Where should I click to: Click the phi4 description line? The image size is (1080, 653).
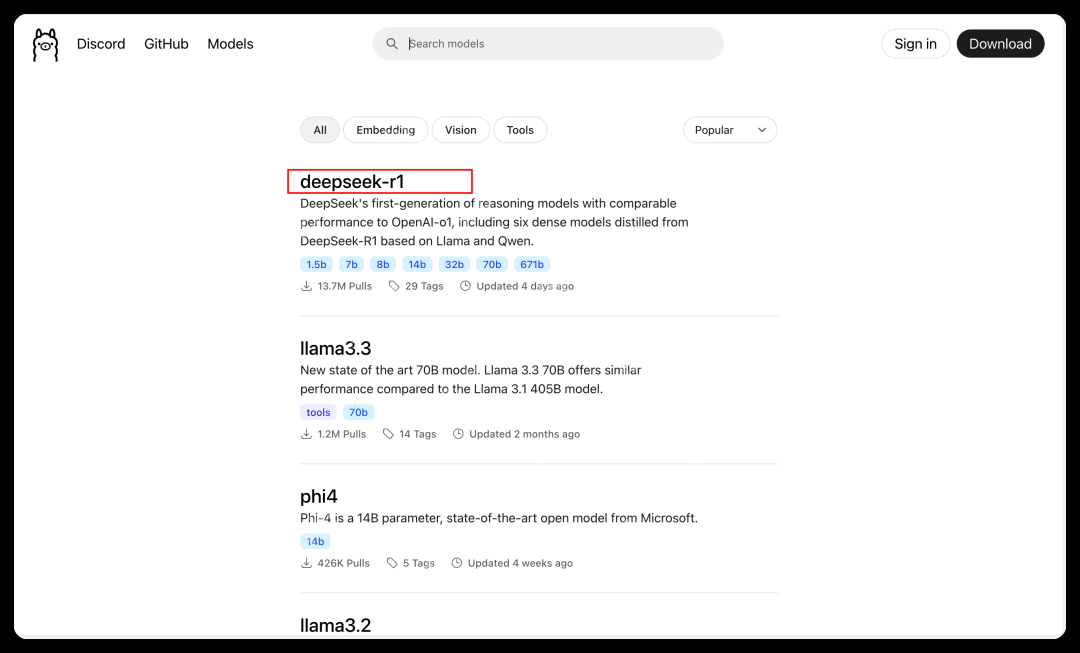point(499,518)
